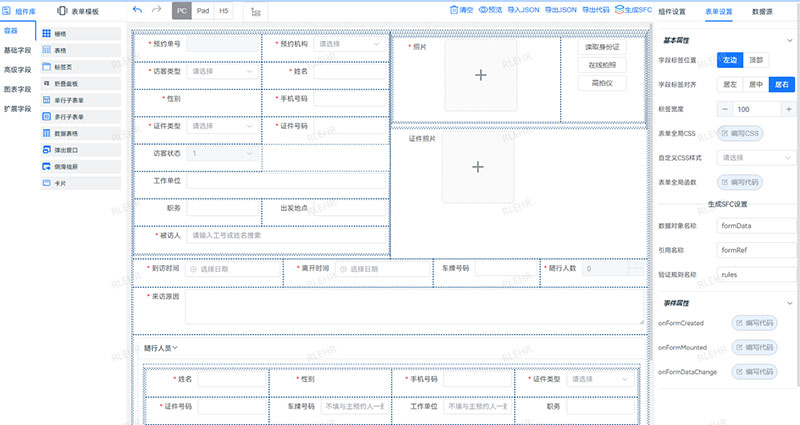Viewport: 800px width, 425px height.
Task: Click 编写代码 for onFormCreated
Action: (x=755, y=323)
